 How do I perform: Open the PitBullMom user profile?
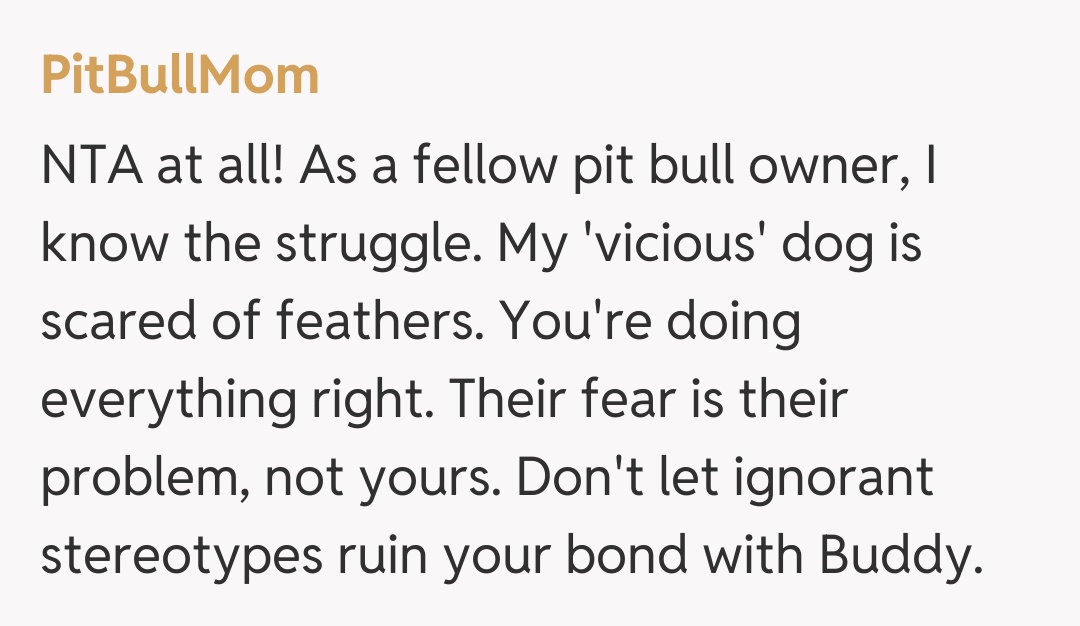tap(180, 76)
